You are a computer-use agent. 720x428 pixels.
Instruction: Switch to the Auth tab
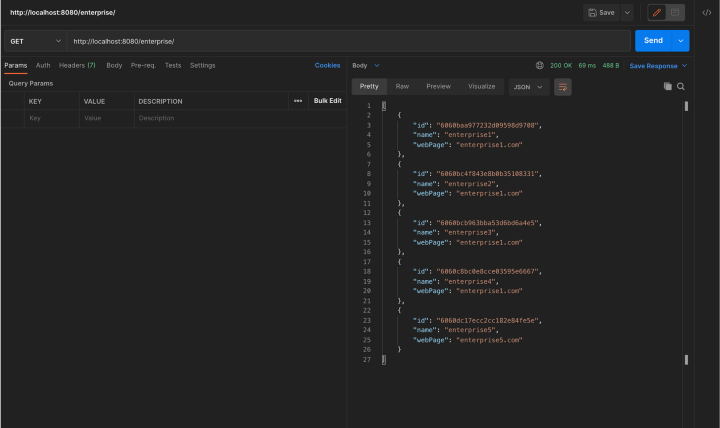(x=43, y=66)
